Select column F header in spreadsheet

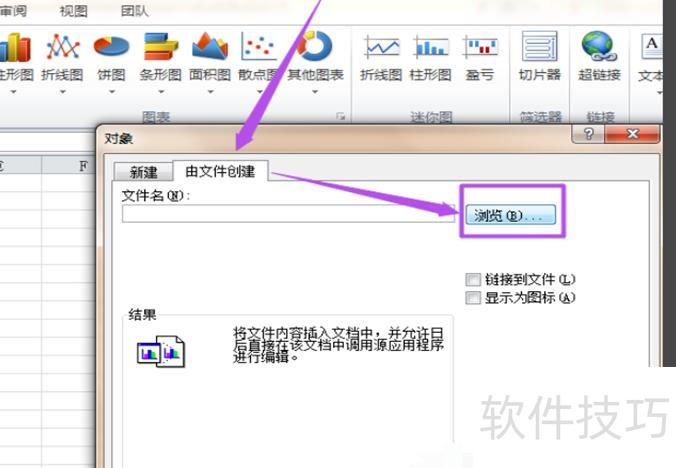69,166
